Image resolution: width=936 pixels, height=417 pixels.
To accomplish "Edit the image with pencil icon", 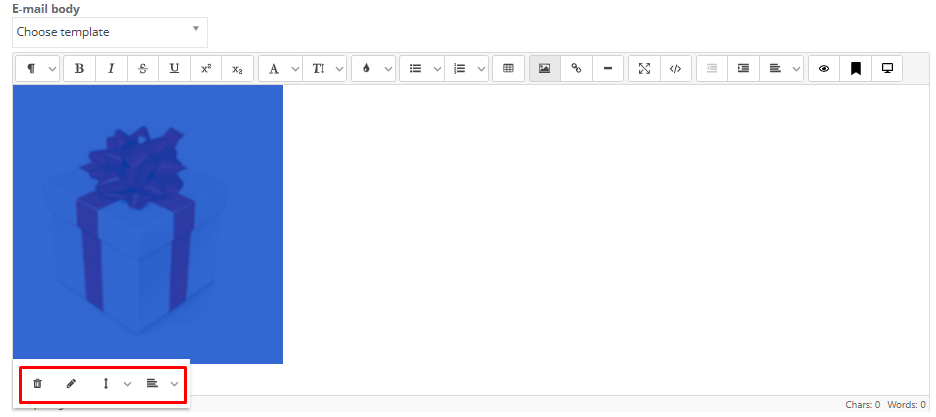I will (71, 384).
